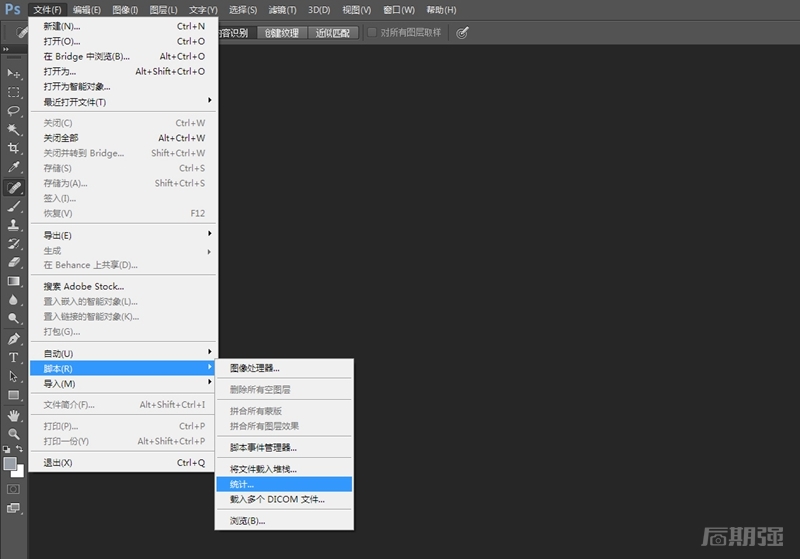This screenshot has height=559, width=800.
Task: Enable 近似匹配 option
Action: point(333,33)
